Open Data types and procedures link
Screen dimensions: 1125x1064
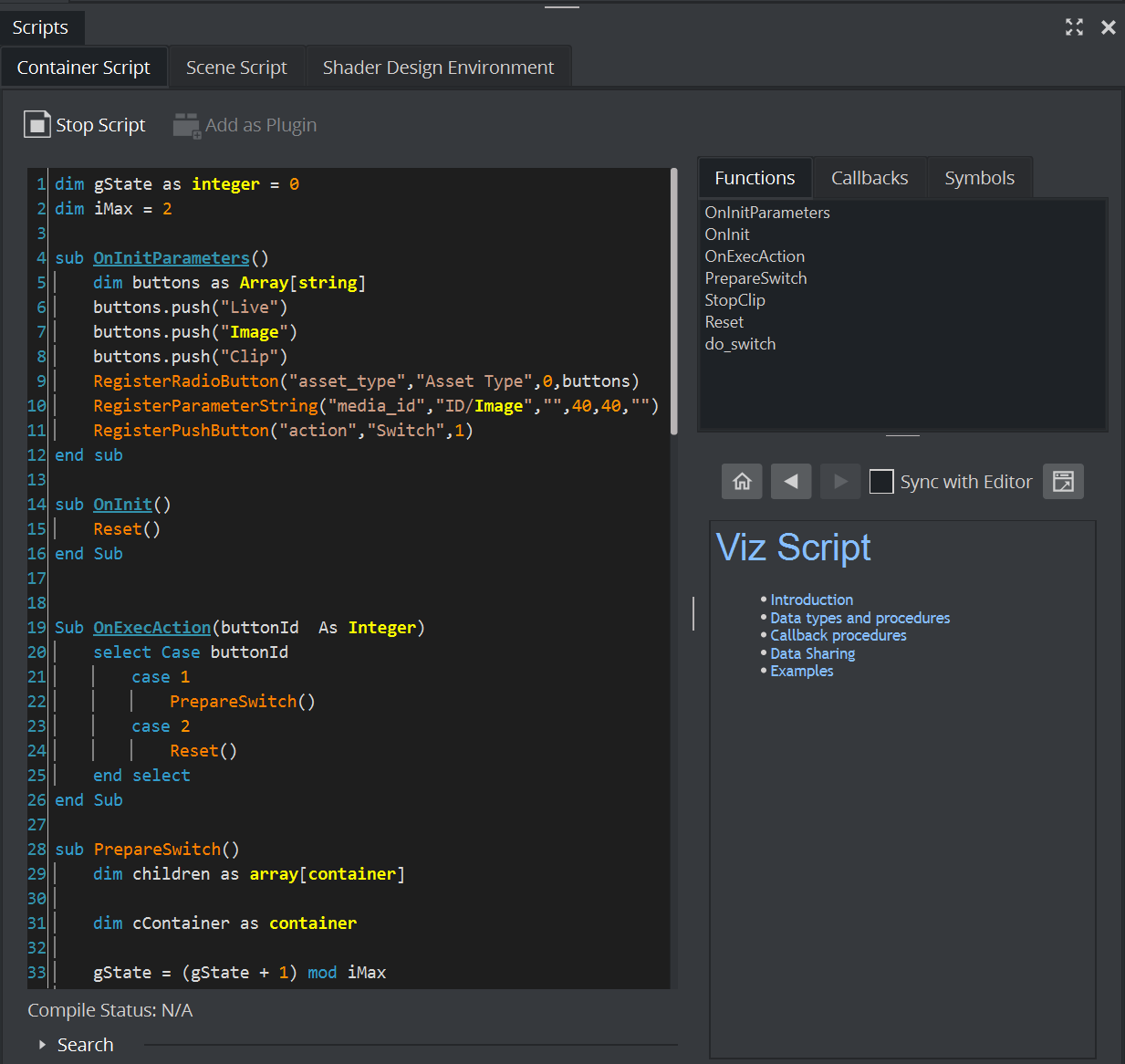pyautogui.click(x=859, y=618)
